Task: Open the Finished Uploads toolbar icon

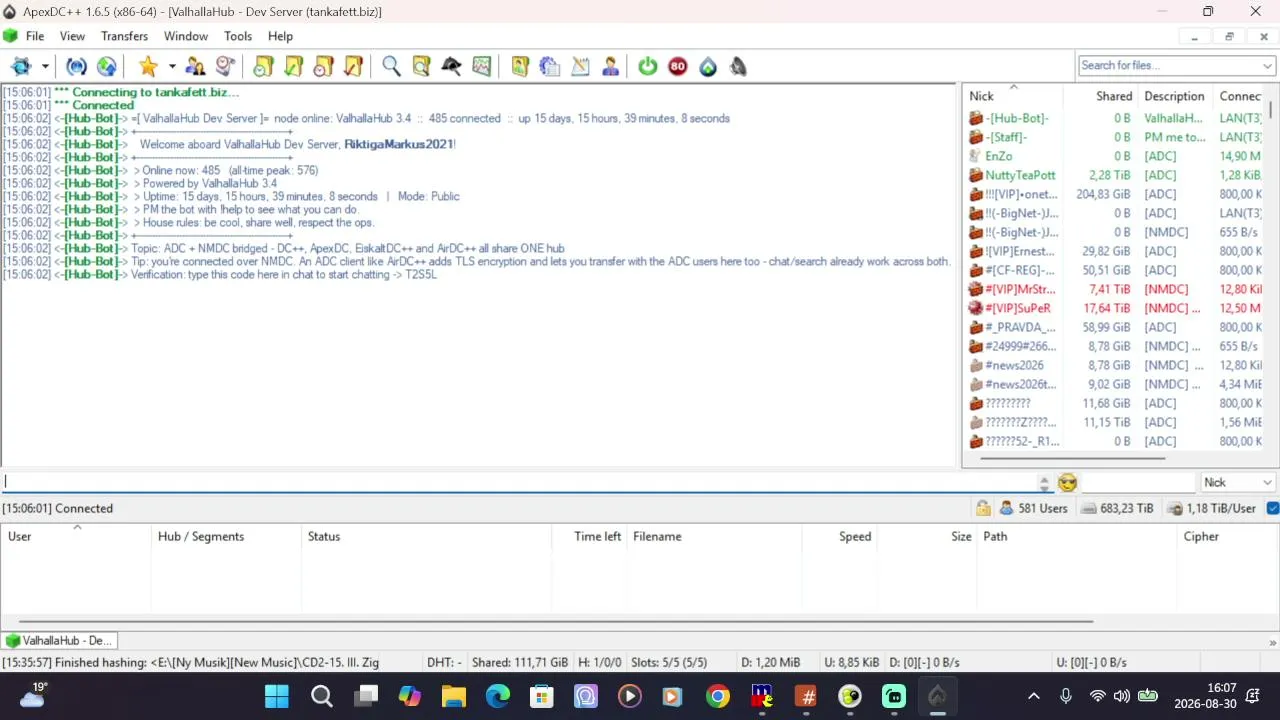Action: coord(353,67)
